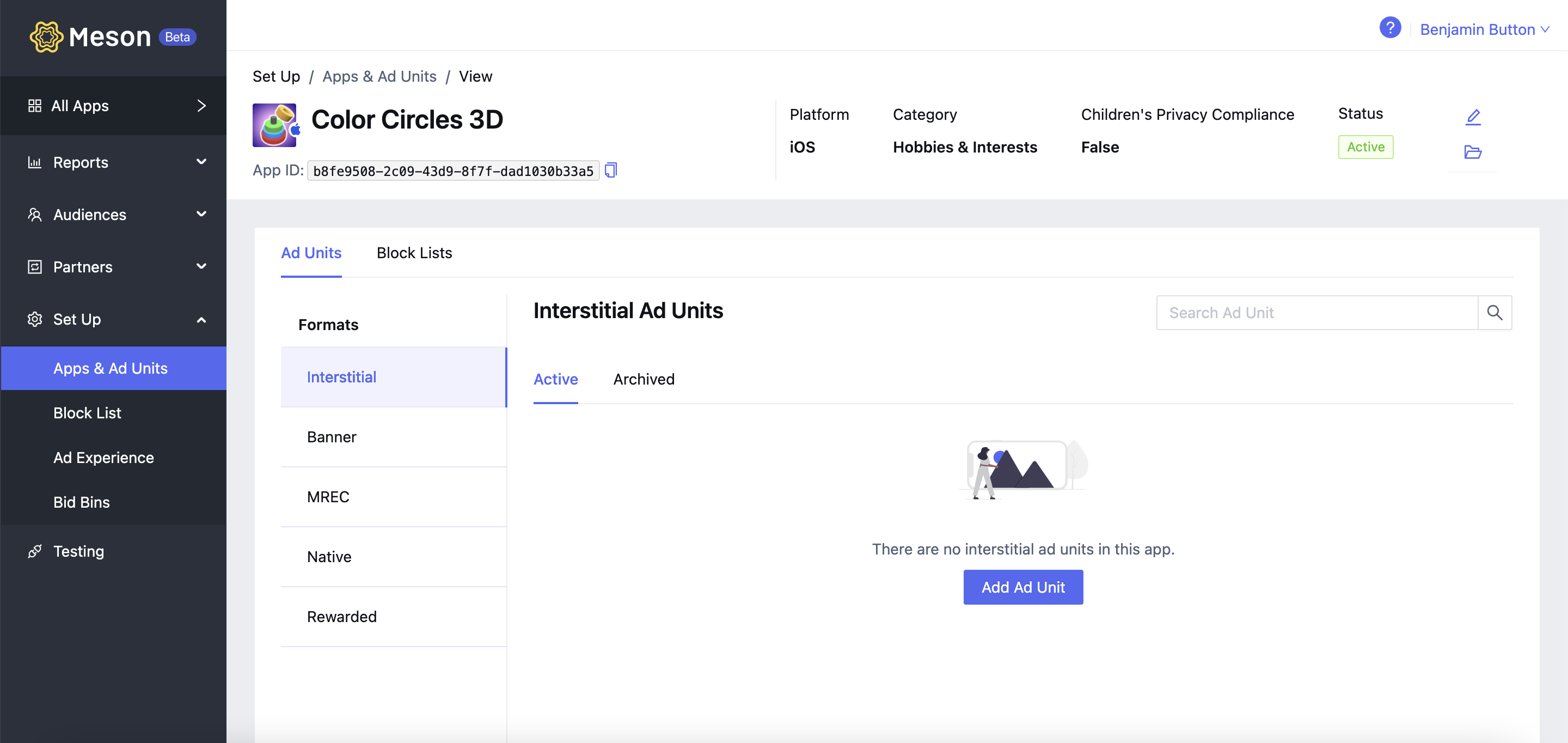Click the edit pencil icon for app
1568x743 pixels.
click(1472, 117)
